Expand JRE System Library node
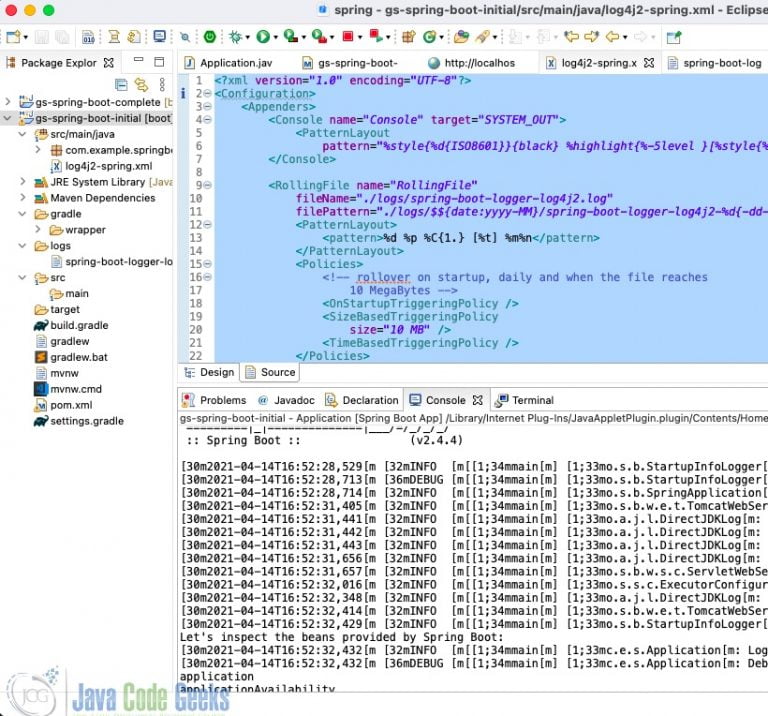Screen dimensions: 768x716 click(23, 182)
